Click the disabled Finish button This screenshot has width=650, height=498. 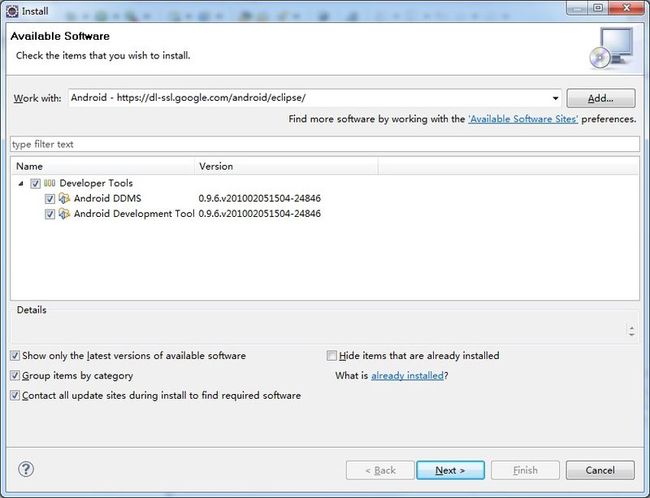pyautogui.click(x=525, y=470)
